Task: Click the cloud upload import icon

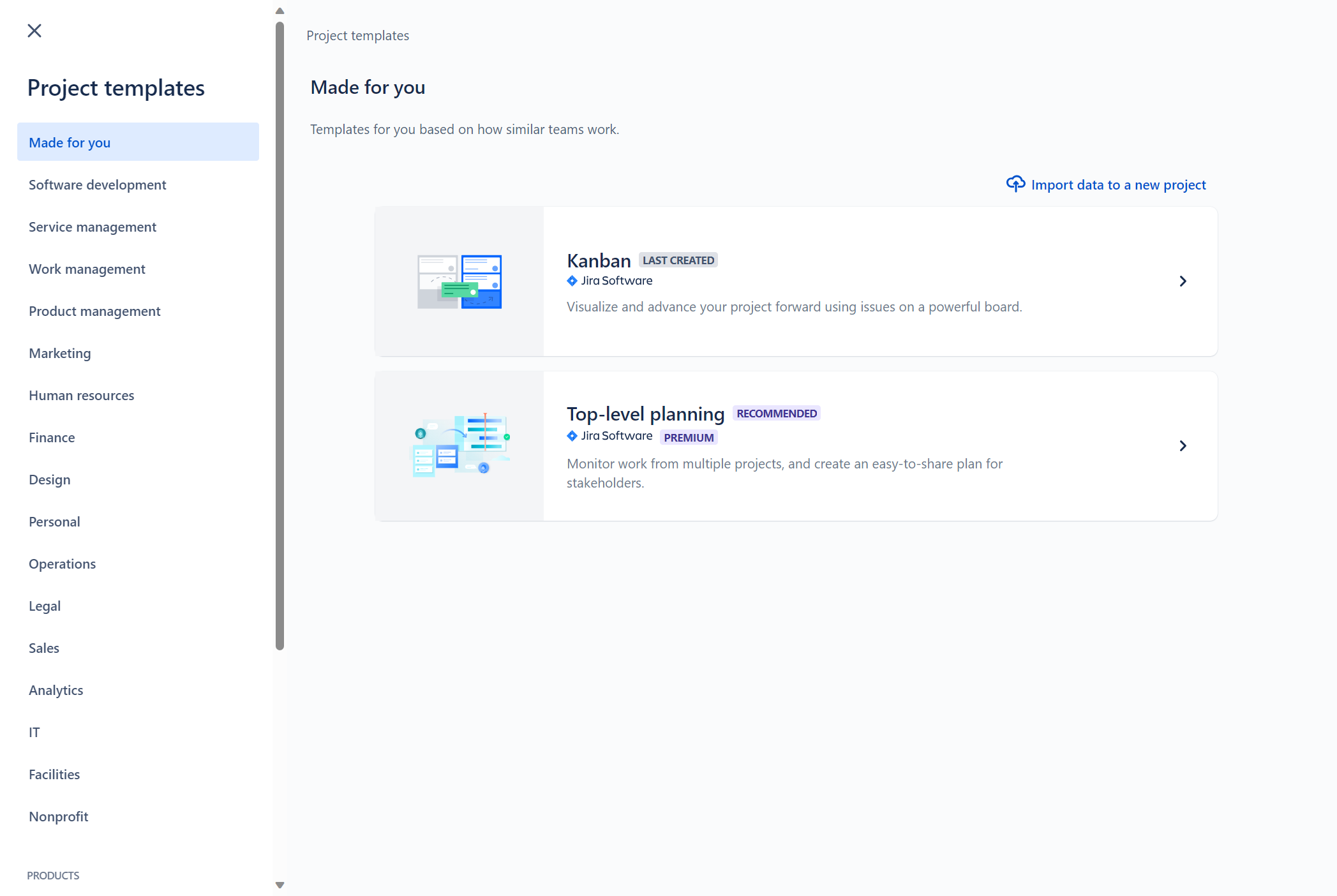Action: [x=1015, y=183]
